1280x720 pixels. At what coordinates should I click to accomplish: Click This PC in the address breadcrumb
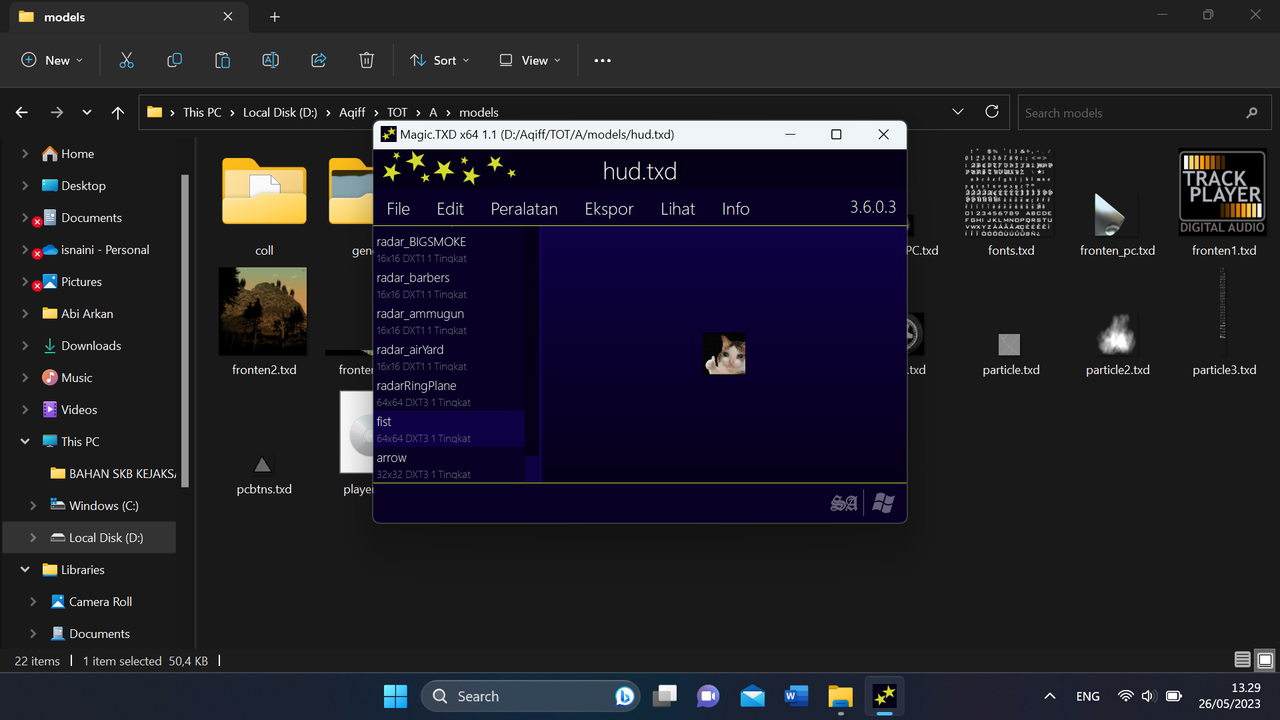tap(202, 113)
